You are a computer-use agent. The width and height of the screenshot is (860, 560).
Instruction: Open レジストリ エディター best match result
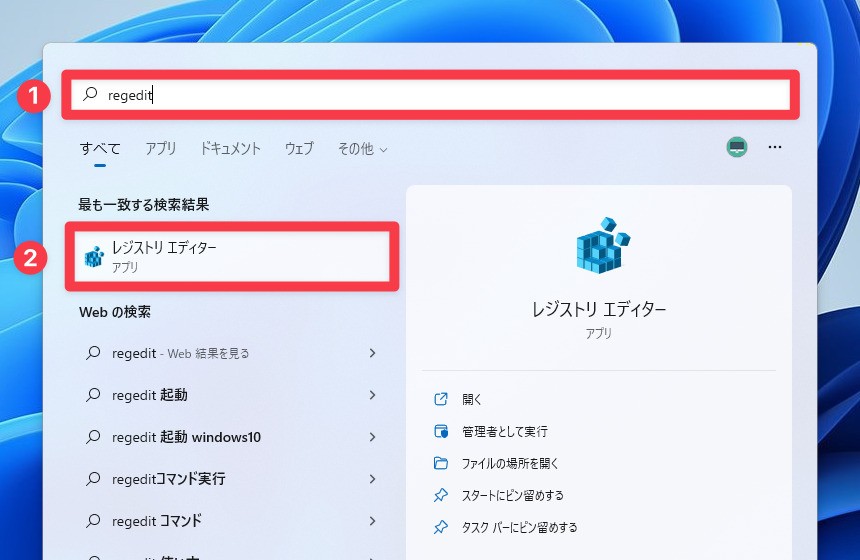[232, 256]
